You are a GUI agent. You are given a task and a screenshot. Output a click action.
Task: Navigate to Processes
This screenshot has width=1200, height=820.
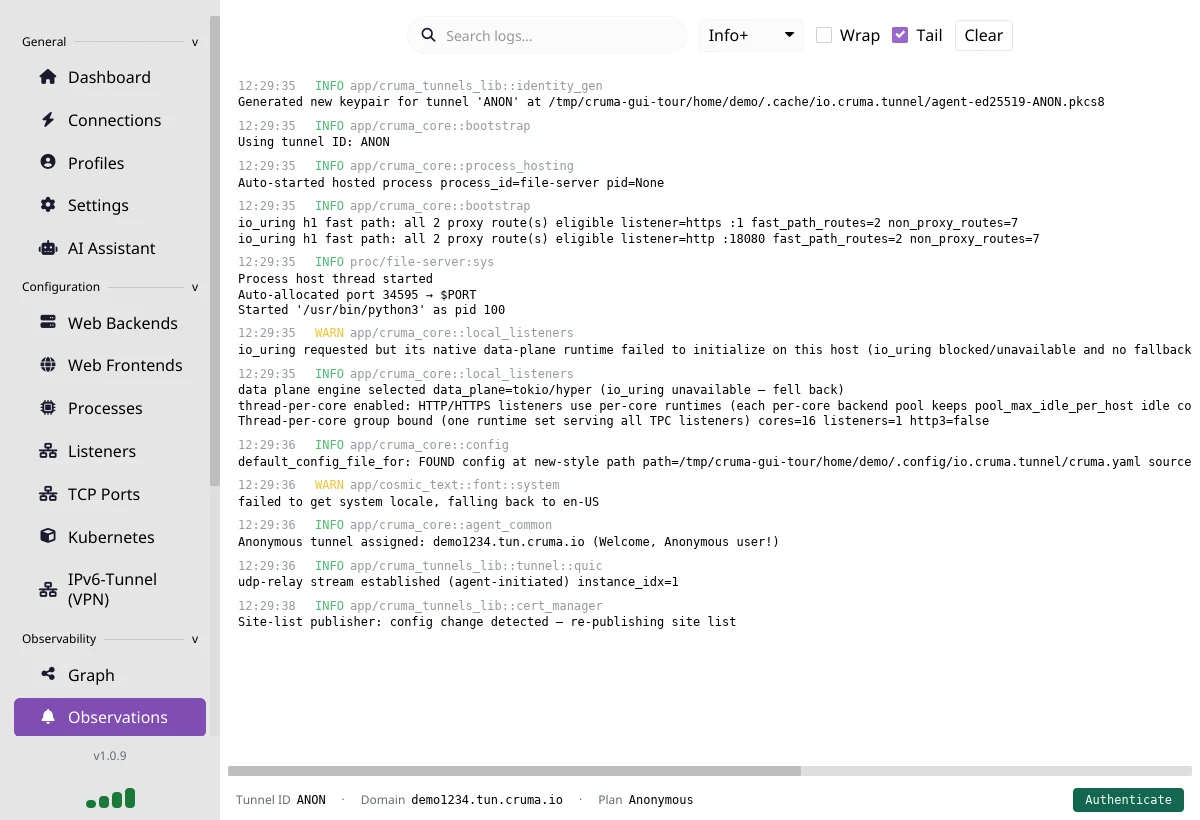[x=110, y=408]
